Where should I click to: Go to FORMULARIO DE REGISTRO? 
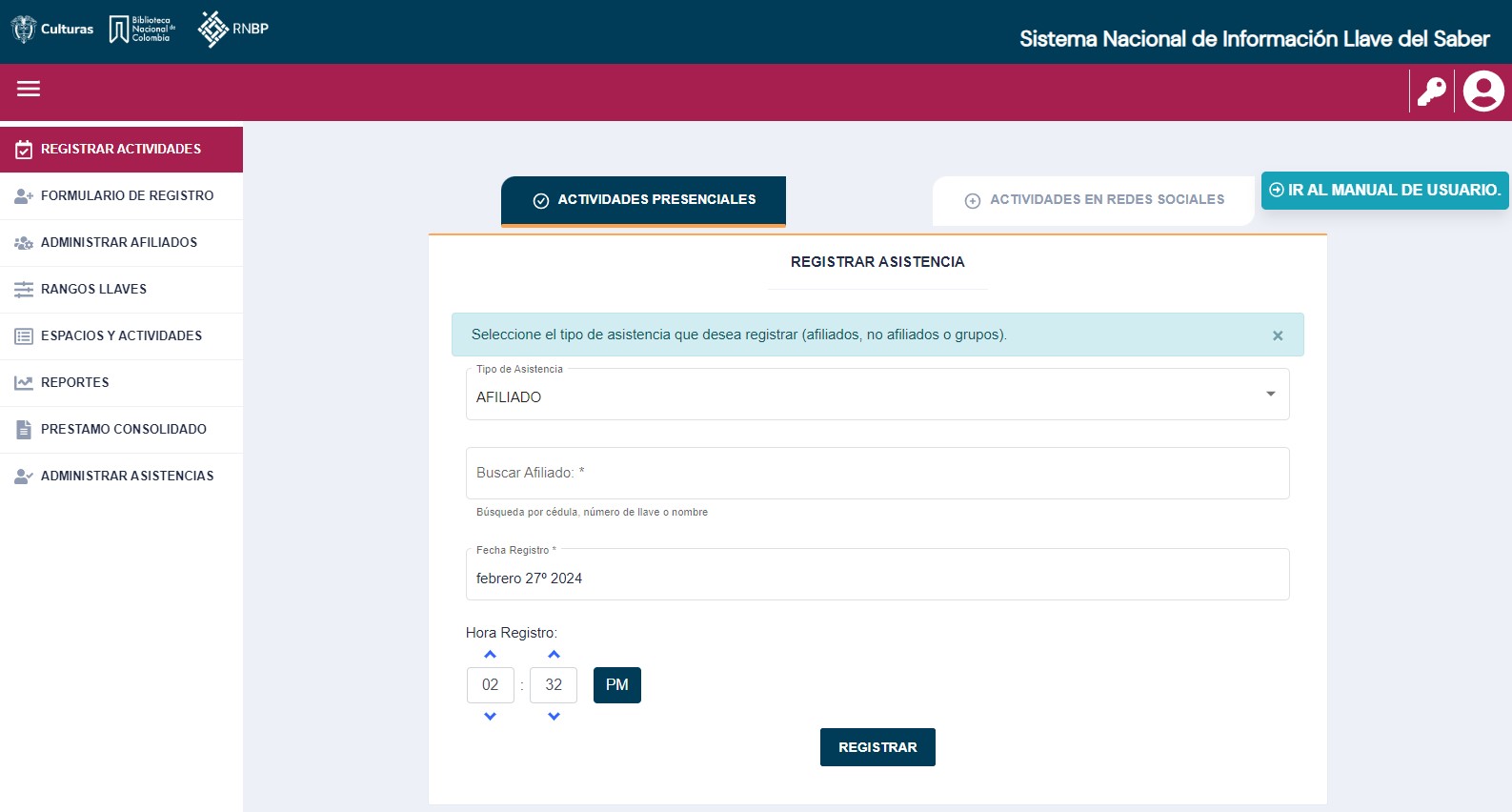tap(121, 196)
